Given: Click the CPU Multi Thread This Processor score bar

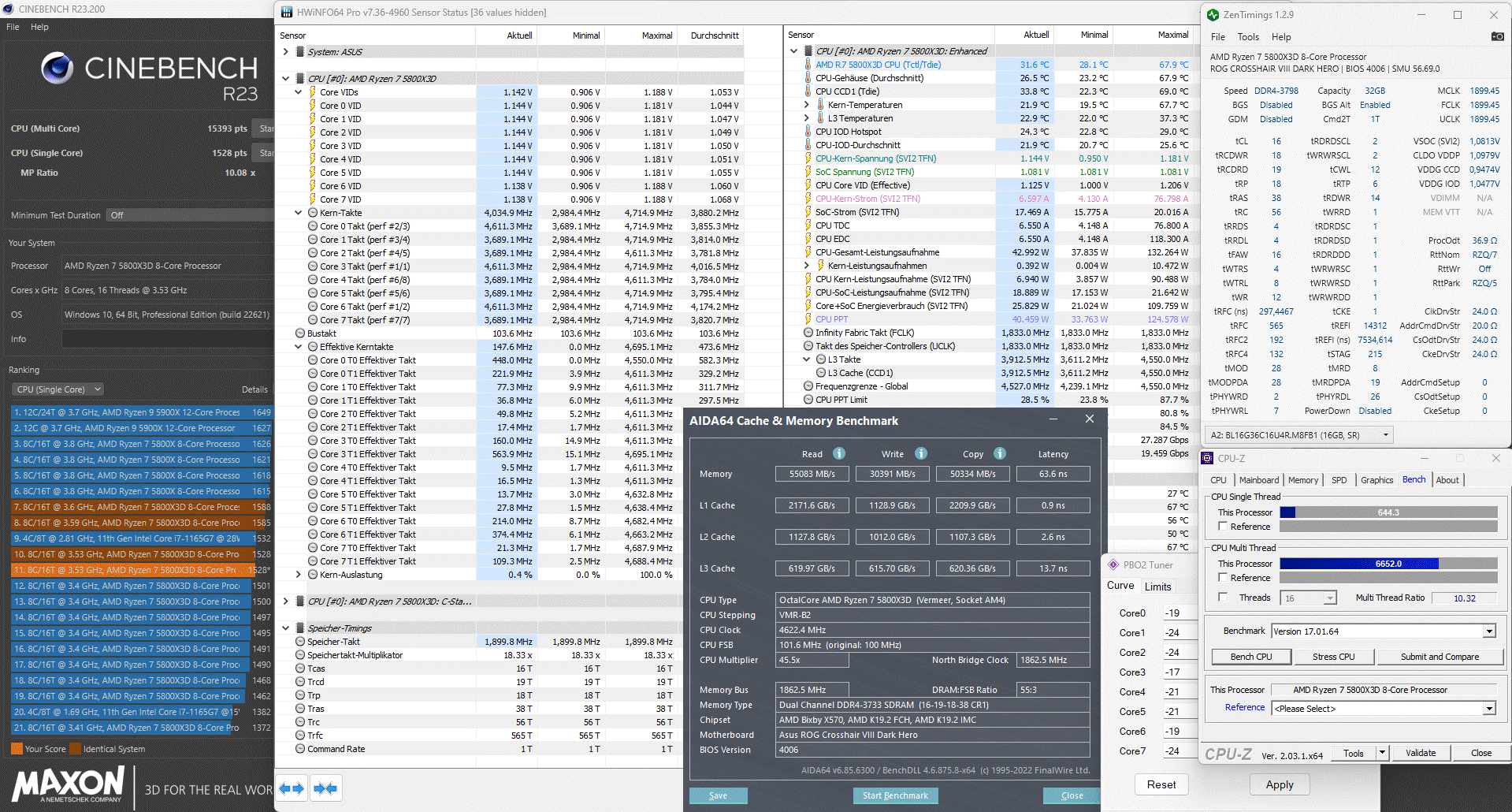Looking at the screenshot, I should click(x=1388, y=564).
